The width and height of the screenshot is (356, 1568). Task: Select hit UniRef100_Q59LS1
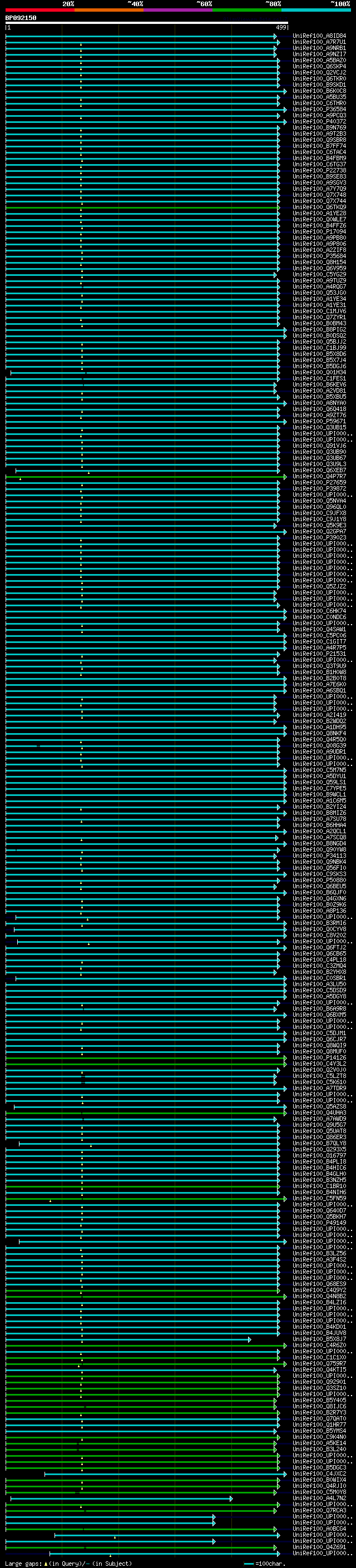coord(319,782)
